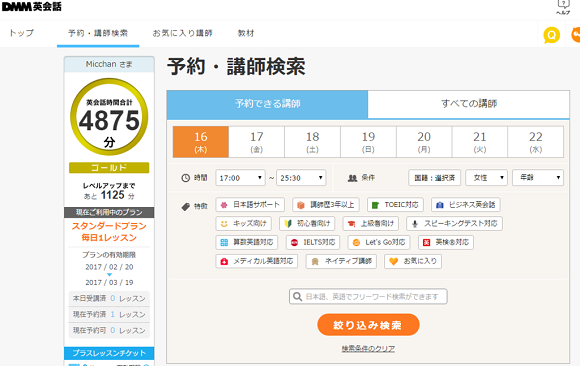
Task: Open the 17:00 start time dropdown
Action: point(240,178)
